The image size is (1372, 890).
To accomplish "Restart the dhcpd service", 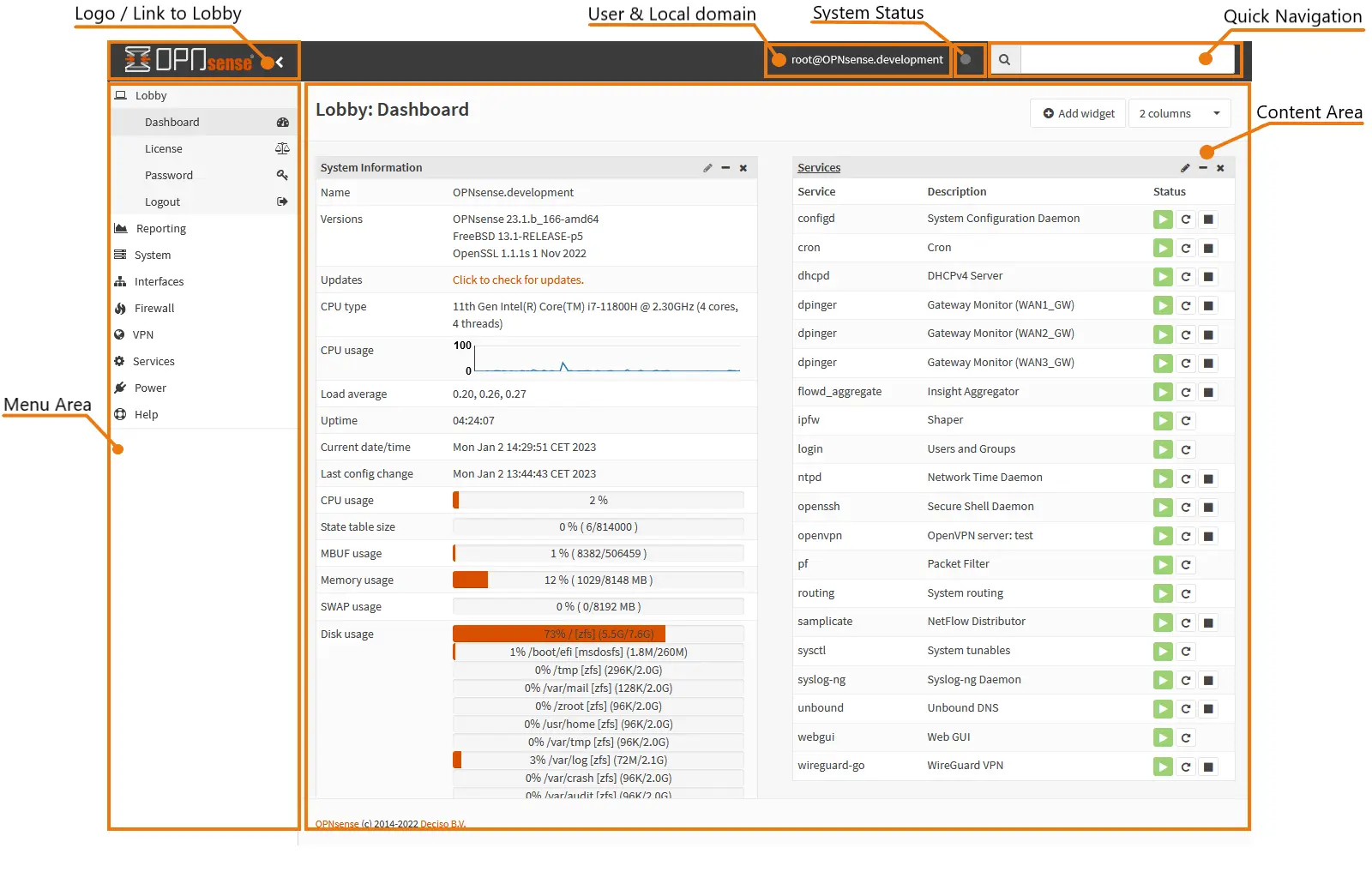I will [x=1186, y=277].
